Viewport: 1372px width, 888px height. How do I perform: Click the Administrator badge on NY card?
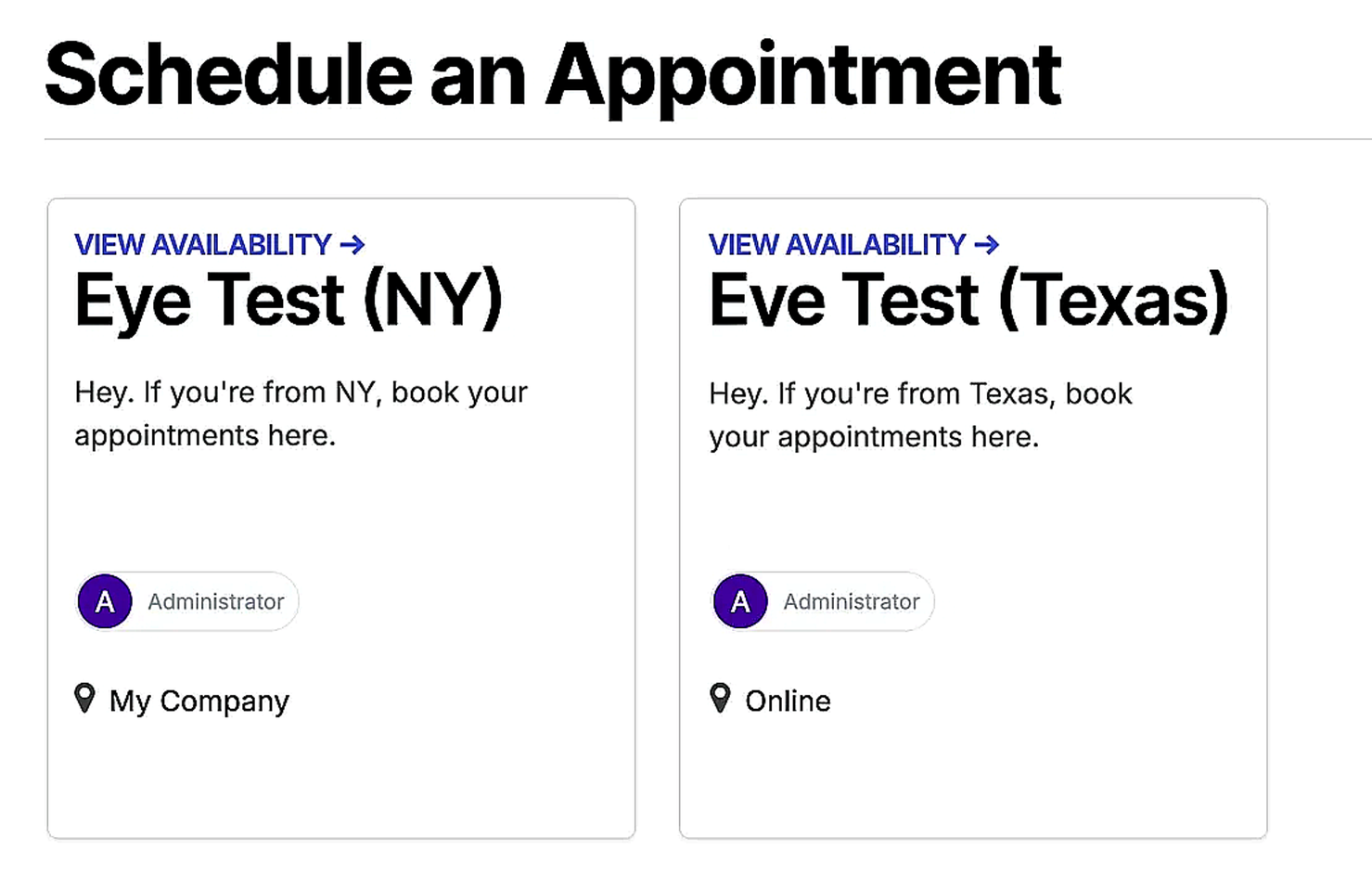tap(186, 601)
